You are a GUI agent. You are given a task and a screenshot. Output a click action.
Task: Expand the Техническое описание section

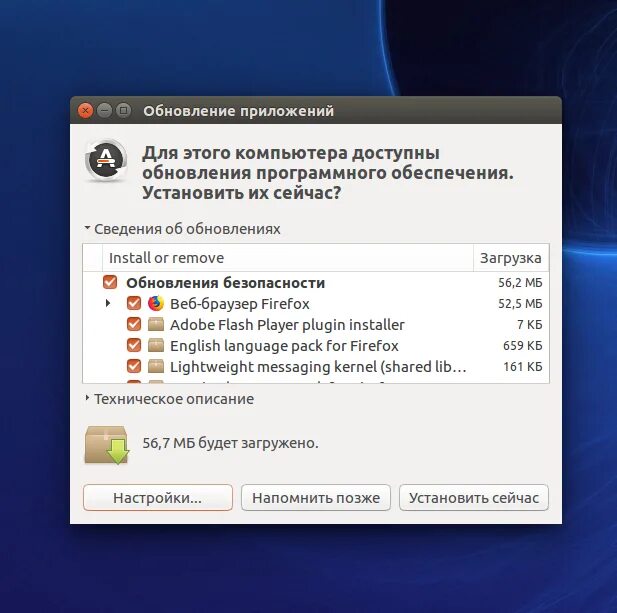[87, 398]
